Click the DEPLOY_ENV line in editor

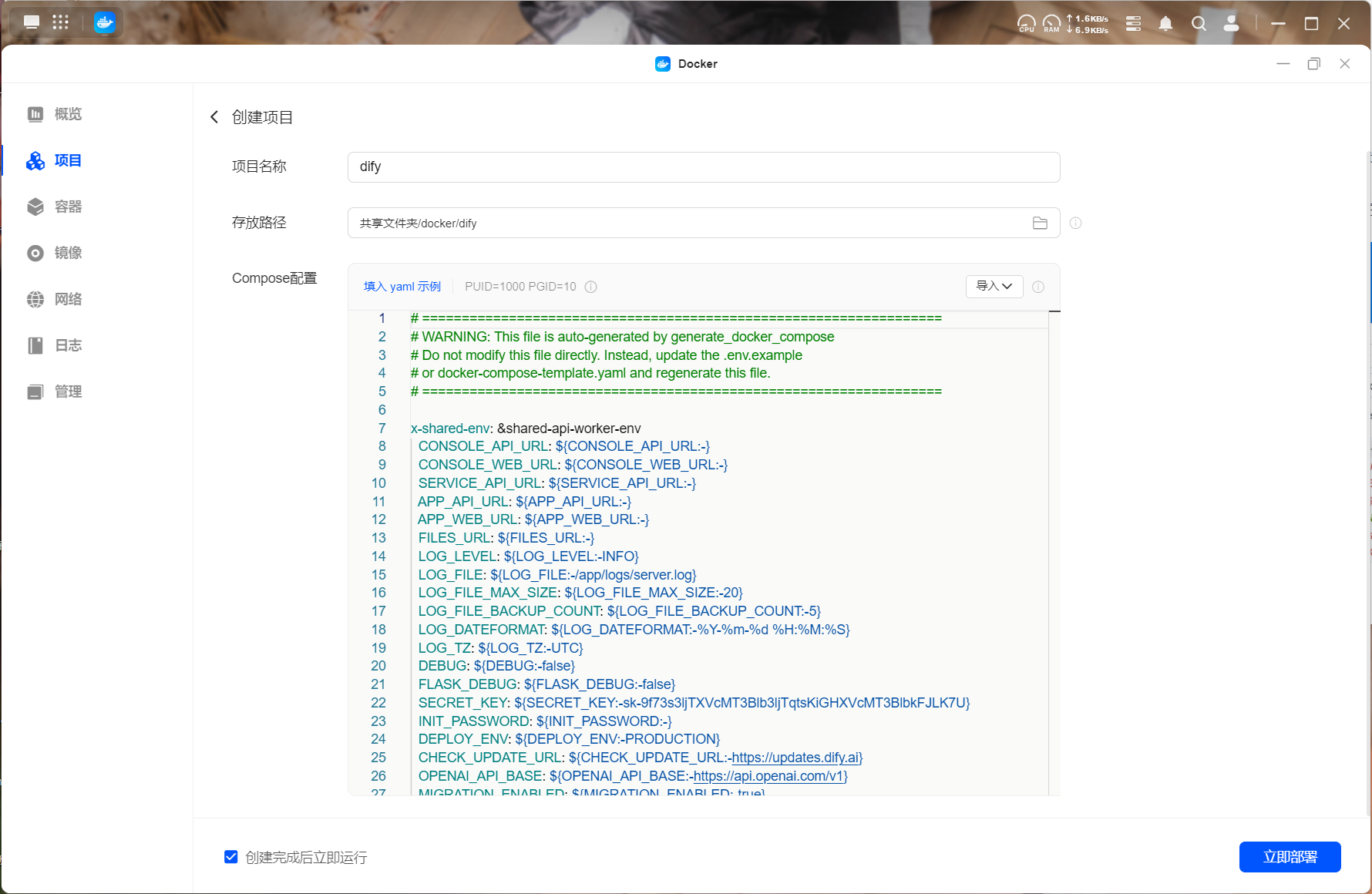[569, 739]
